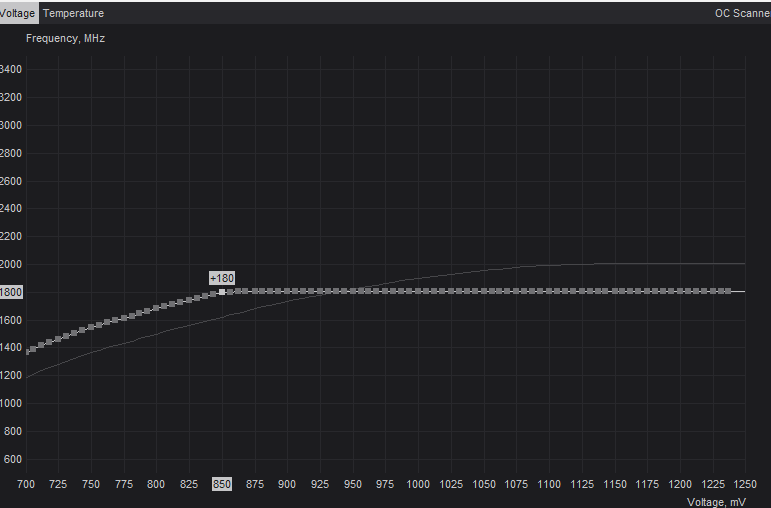Viewport: 771px width, 508px height.
Task: Select the highlighted curve point at 850 mV
Action: click(x=222, y=292)
